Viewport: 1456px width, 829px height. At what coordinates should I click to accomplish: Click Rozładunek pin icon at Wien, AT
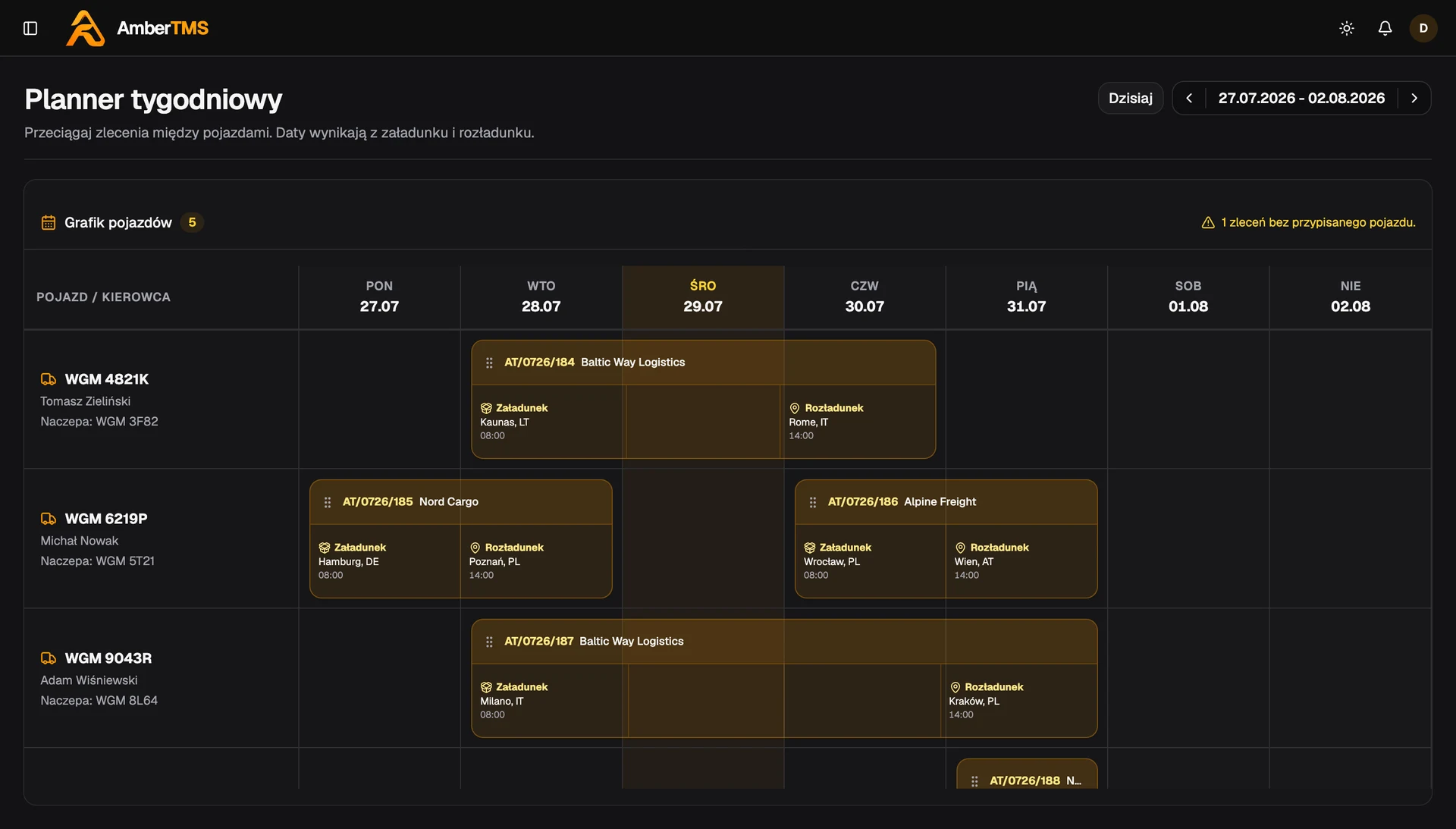pyautogui.click(x=960, y=548)
